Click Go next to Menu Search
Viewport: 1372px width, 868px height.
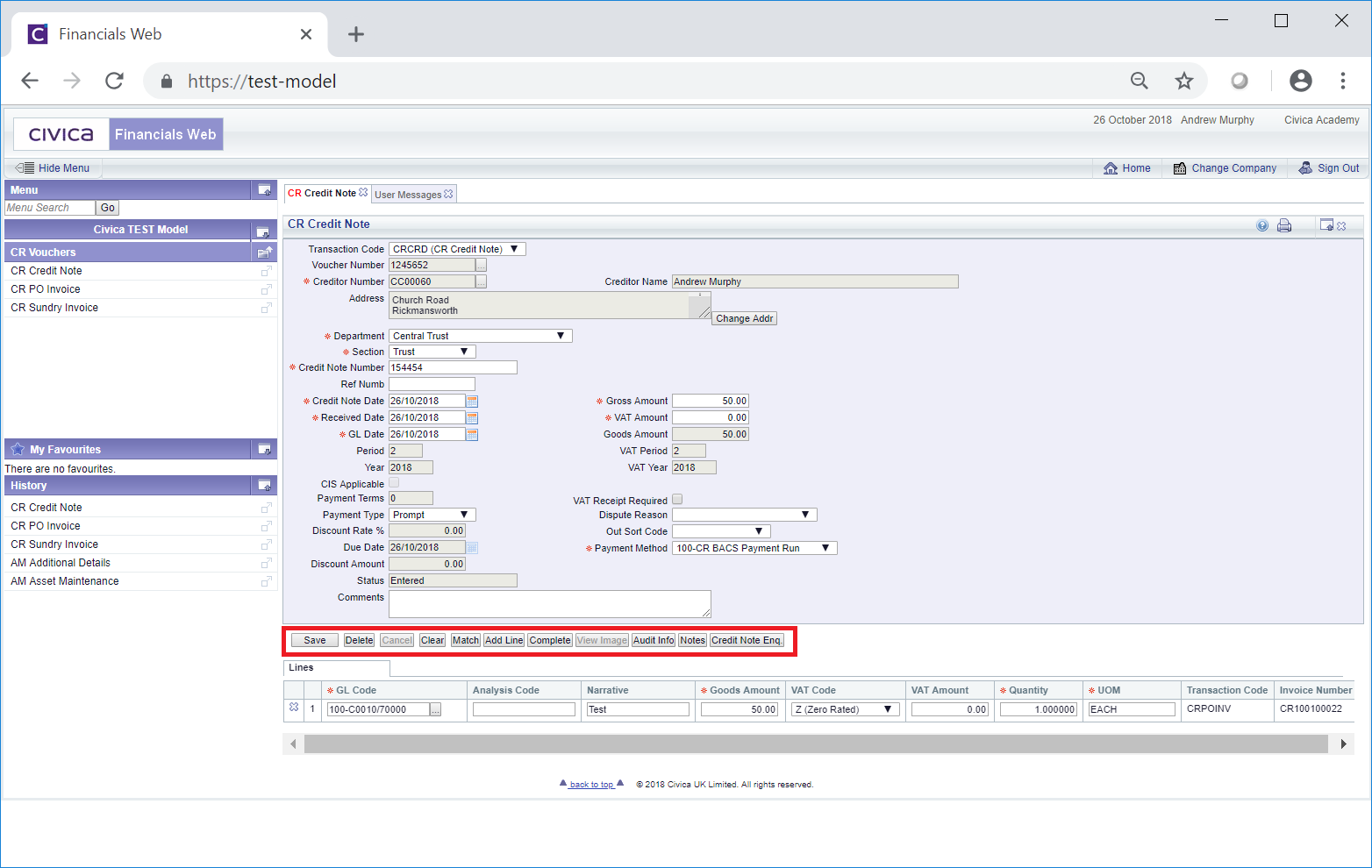tap(108, 208)
